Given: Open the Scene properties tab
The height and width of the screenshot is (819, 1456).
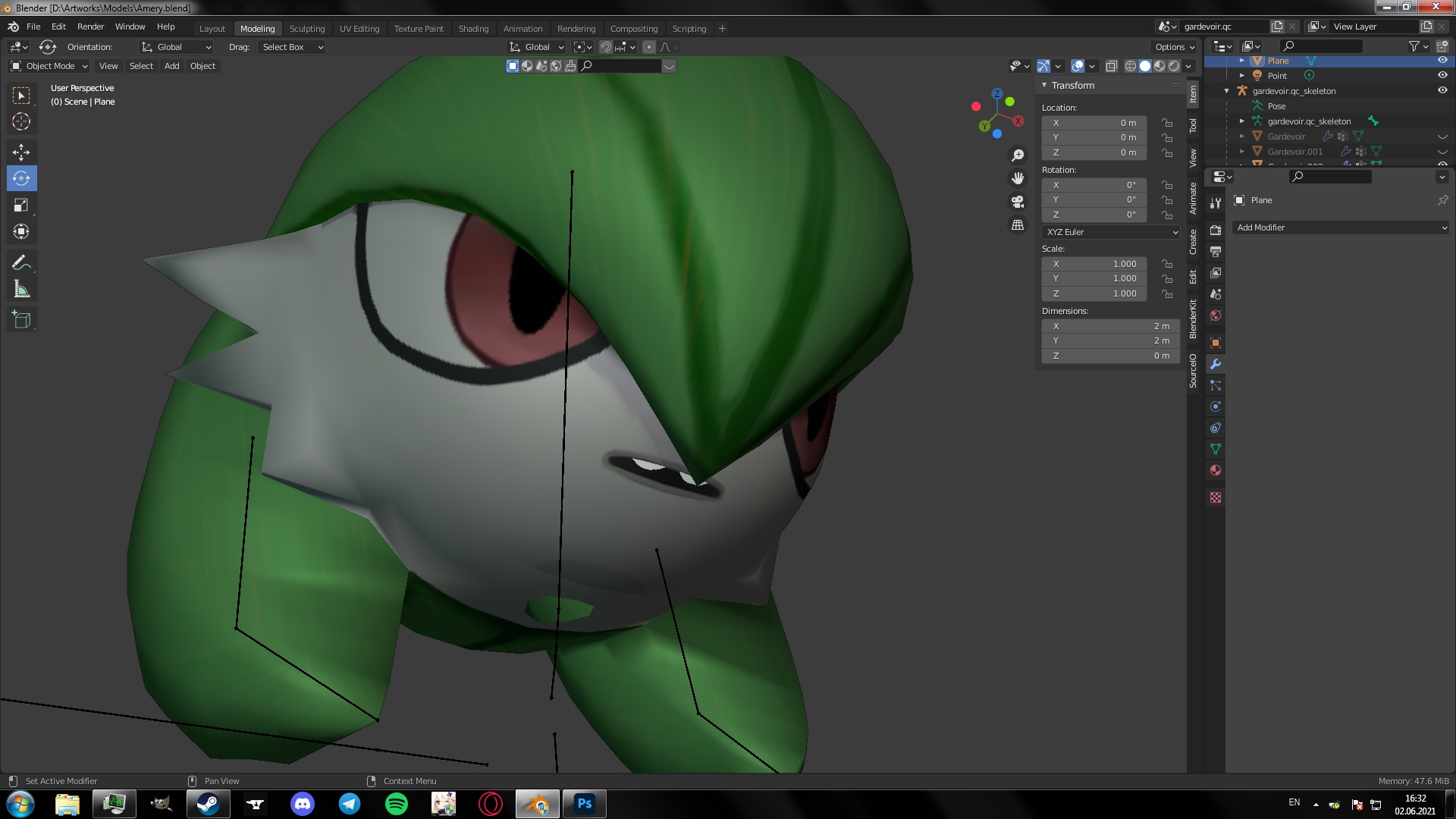Looking at the screenshot, I should point(1216,293).
